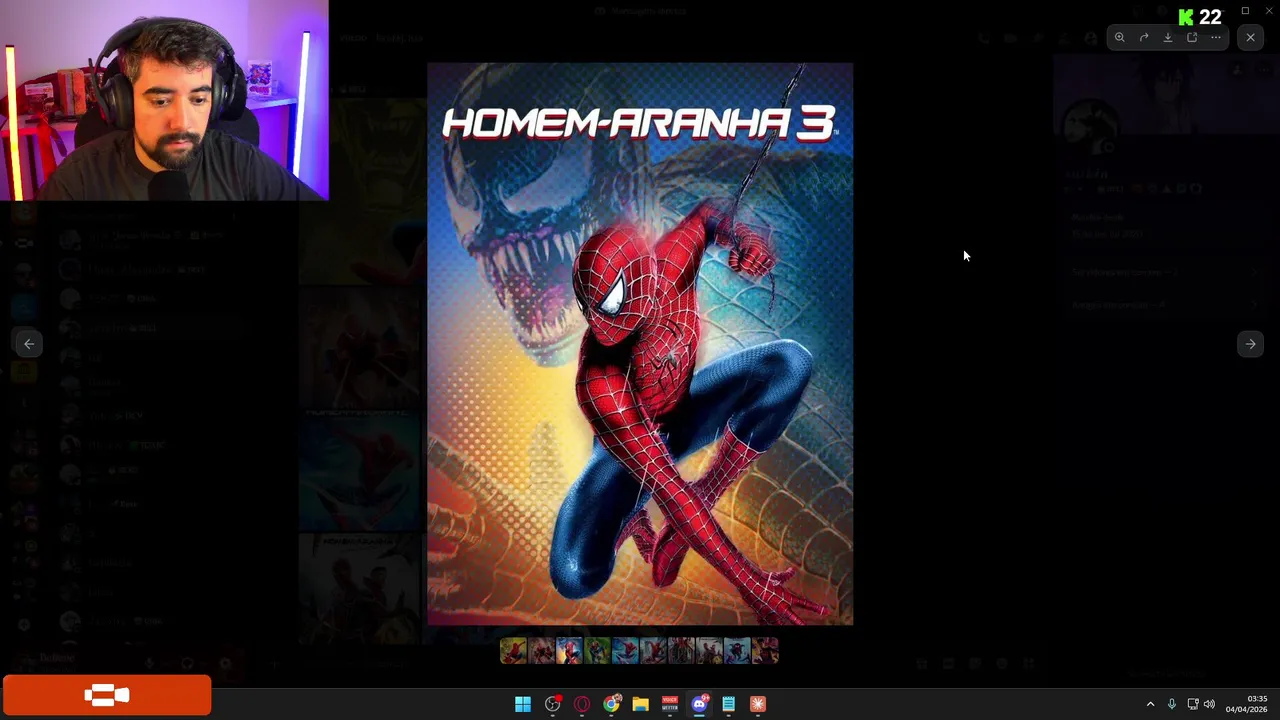
Task: Open the Notepad app from the taskbar
Action: pos(729,704)
